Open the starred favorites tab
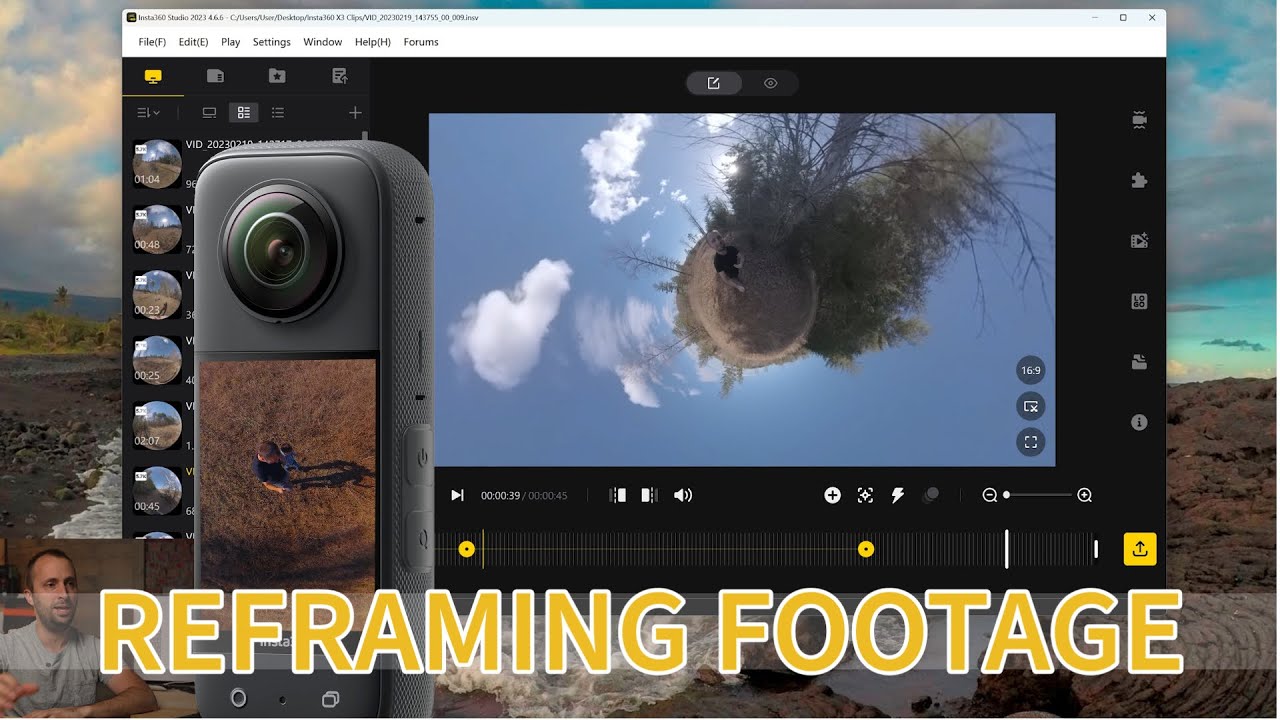The width and height of the screenshot is (1280, 720). (277, 76)
